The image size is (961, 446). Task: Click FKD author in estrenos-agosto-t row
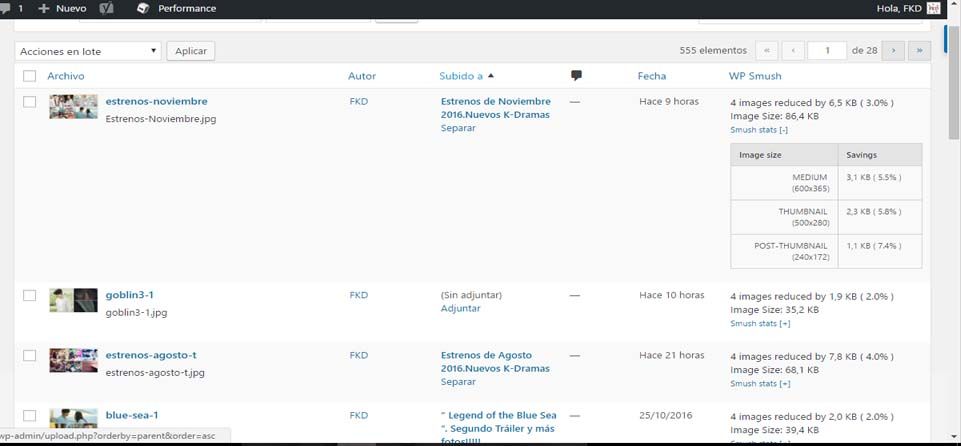point(359,355)
